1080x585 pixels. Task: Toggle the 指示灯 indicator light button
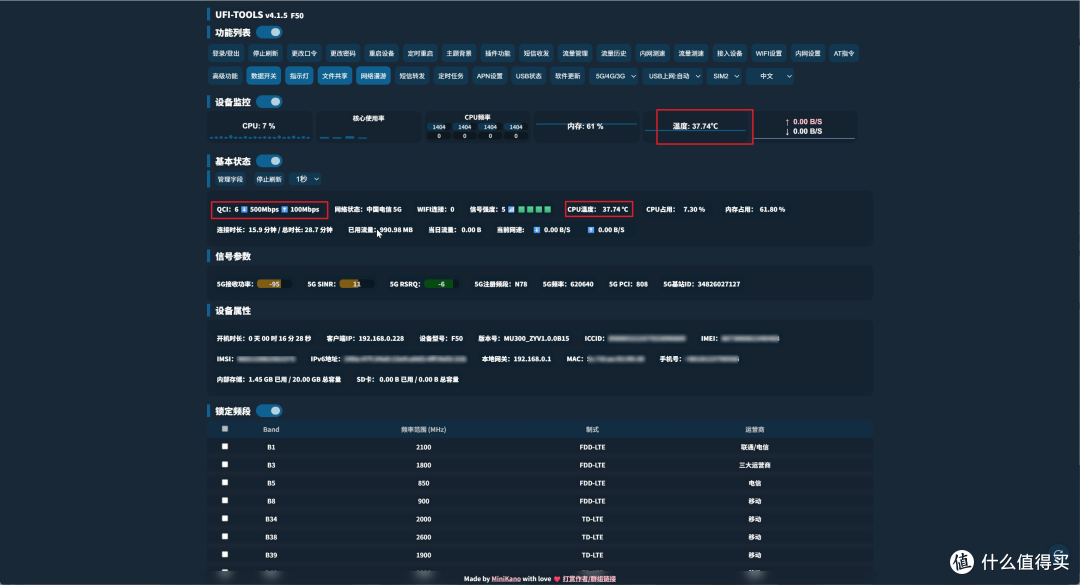click(299, 76)
